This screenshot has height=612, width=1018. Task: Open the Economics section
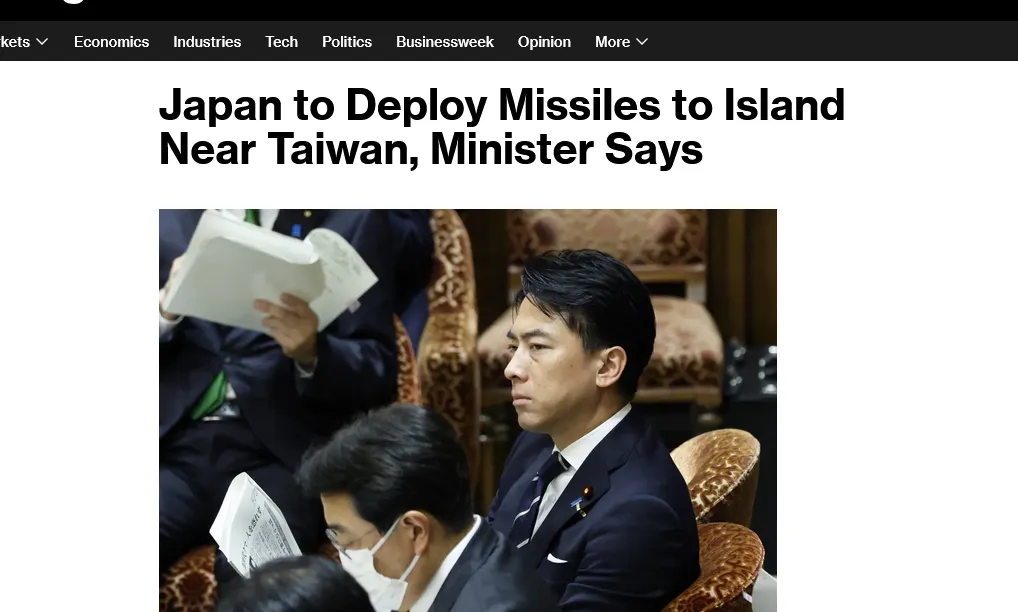click(112, 42)
